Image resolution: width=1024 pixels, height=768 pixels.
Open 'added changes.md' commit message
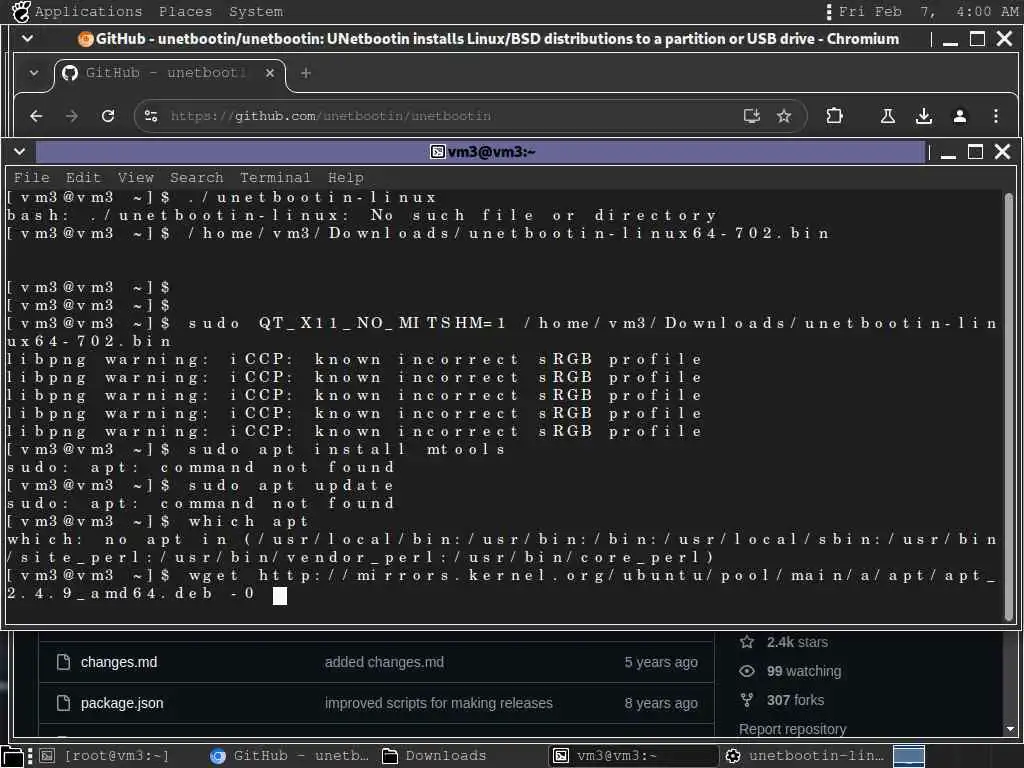(384, 662)
